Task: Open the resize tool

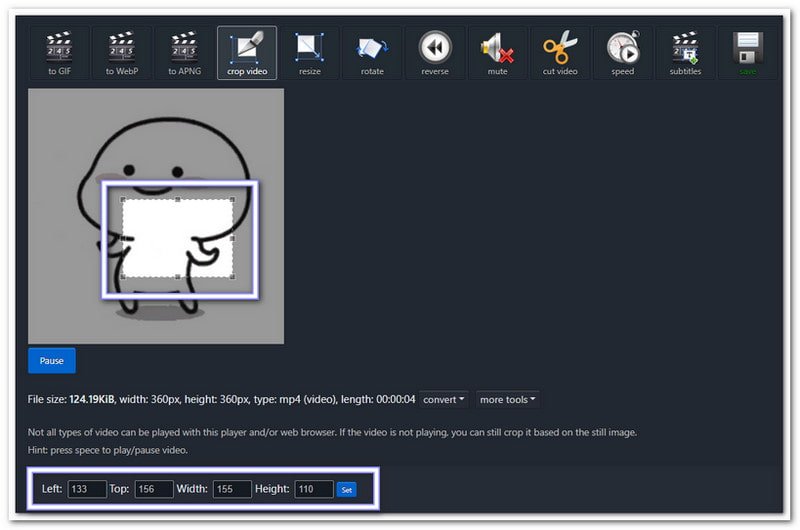Action: (x=309, y=53)
